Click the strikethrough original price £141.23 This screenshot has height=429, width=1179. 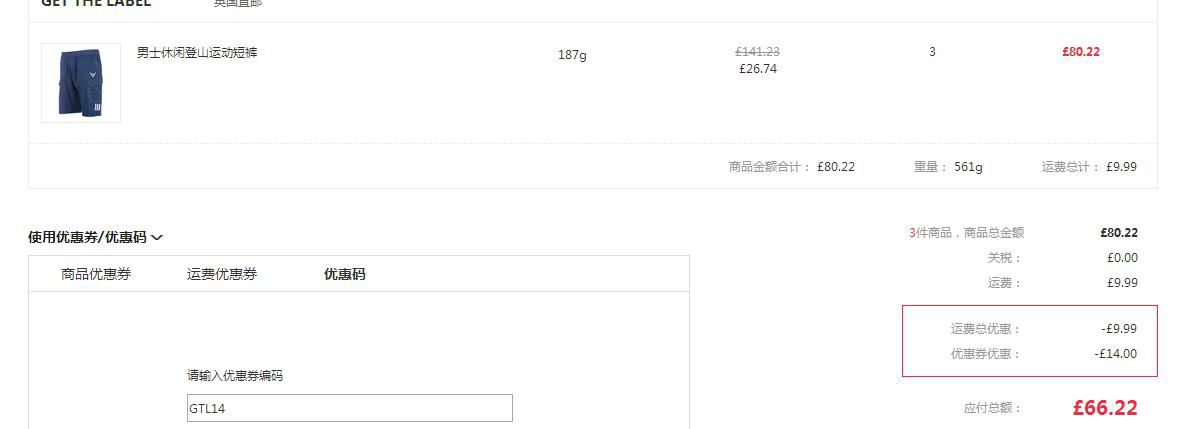(757, 52)
